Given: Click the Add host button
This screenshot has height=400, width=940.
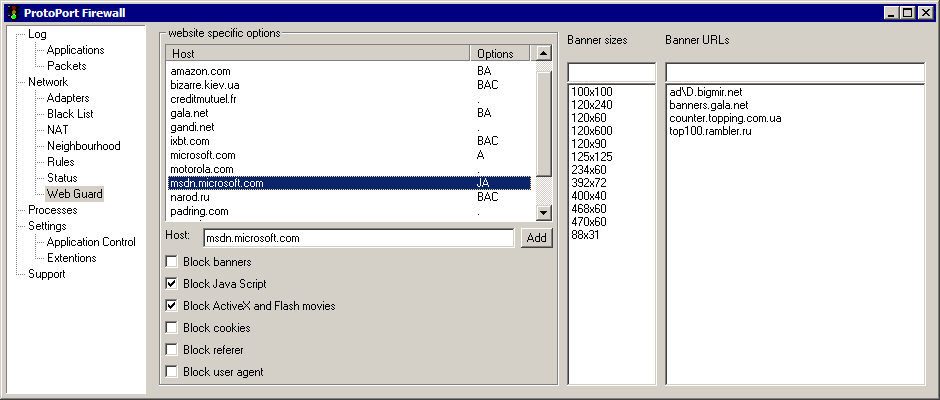Looking at the screenshot, I should pyautogui.click(x=537, y=238).
